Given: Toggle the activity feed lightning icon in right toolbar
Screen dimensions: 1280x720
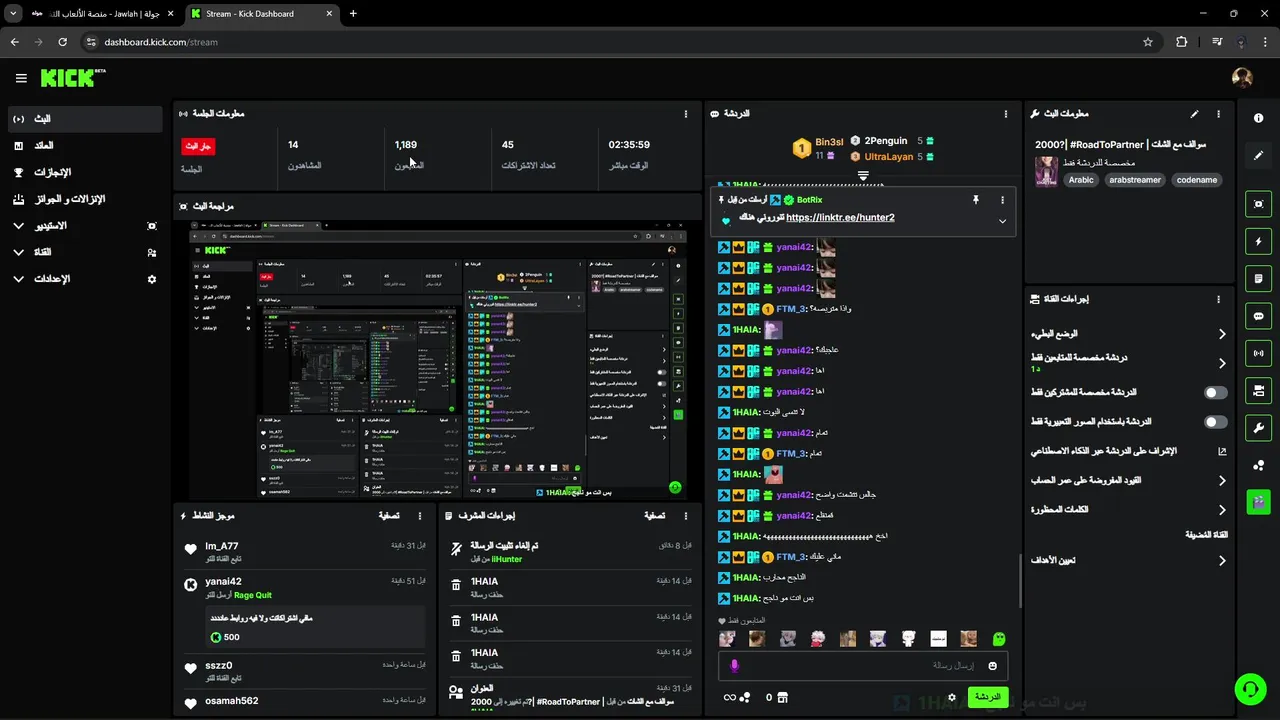Looking at the screenshot, I should point(1258,241).
